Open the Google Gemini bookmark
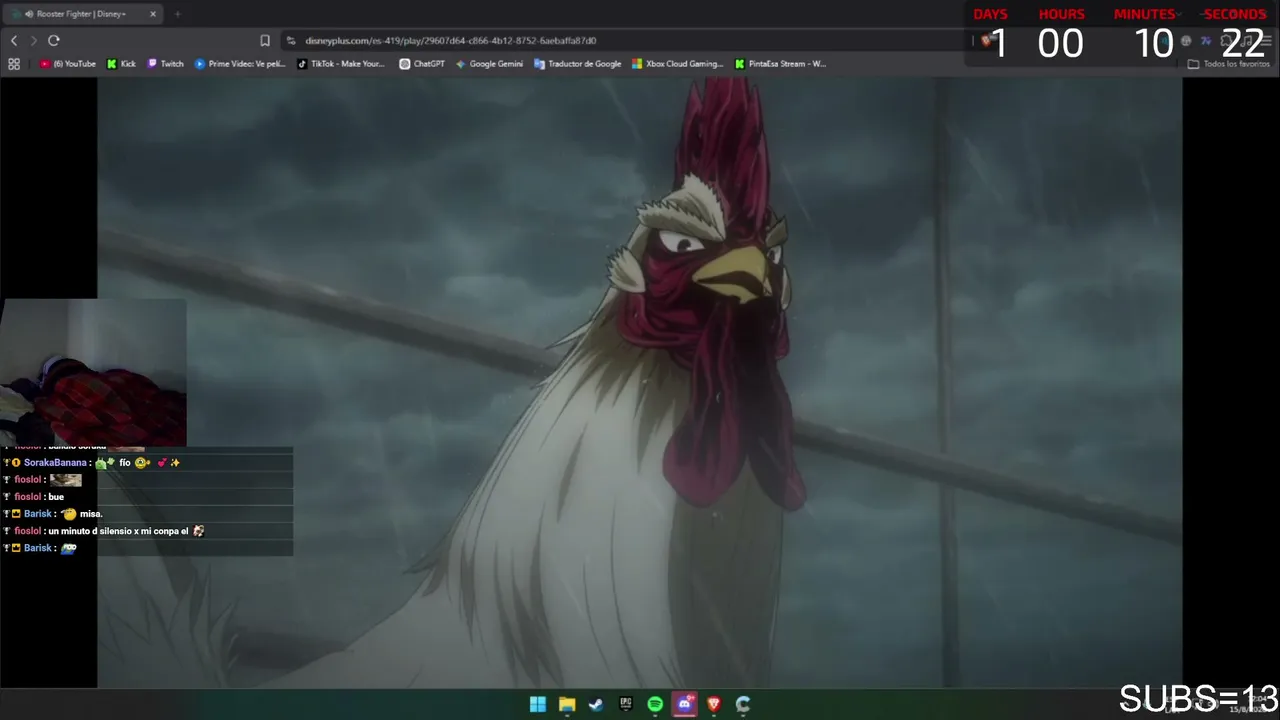This screenshot has height=720, width=1280. pos(489,64)
